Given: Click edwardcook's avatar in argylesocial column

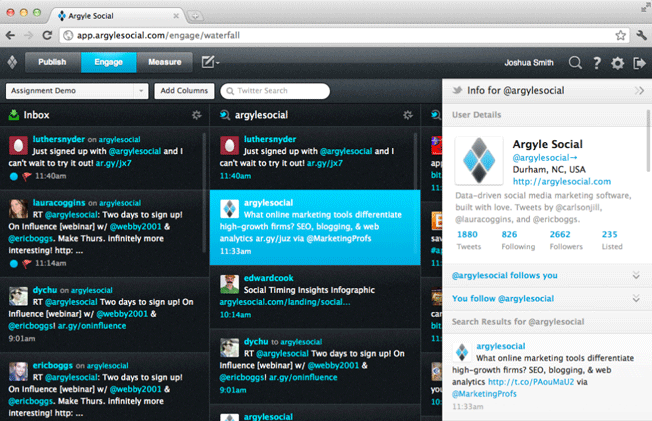Looking at the screenshot, I should (x=230, y=284).
